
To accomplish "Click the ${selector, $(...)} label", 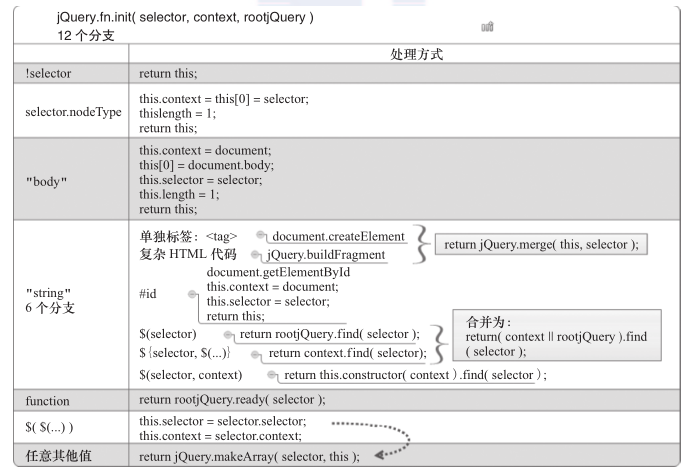I will [184, 353].
